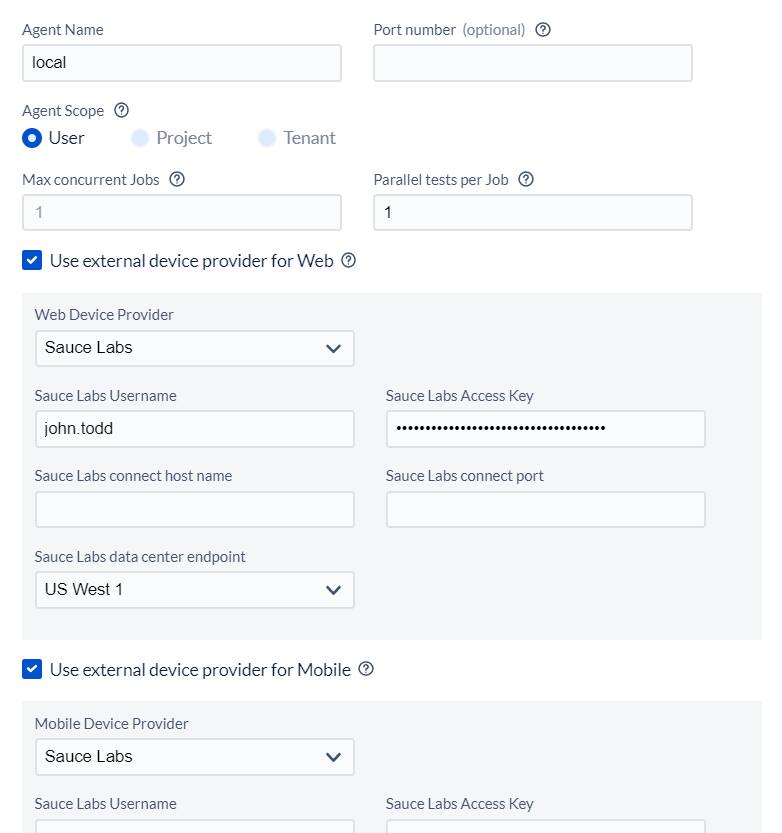Click the Sauce Labs connect host name field
This screenshot has height=833, width=782.
coord(194,509)
